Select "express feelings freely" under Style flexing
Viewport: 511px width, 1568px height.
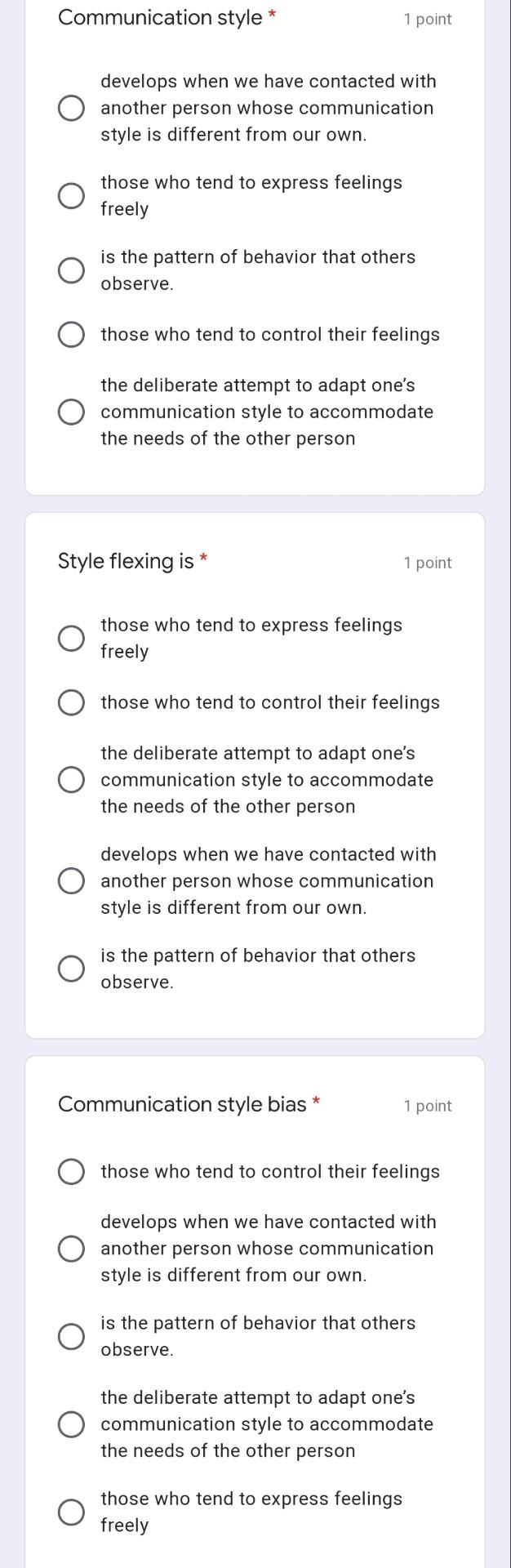72,636
